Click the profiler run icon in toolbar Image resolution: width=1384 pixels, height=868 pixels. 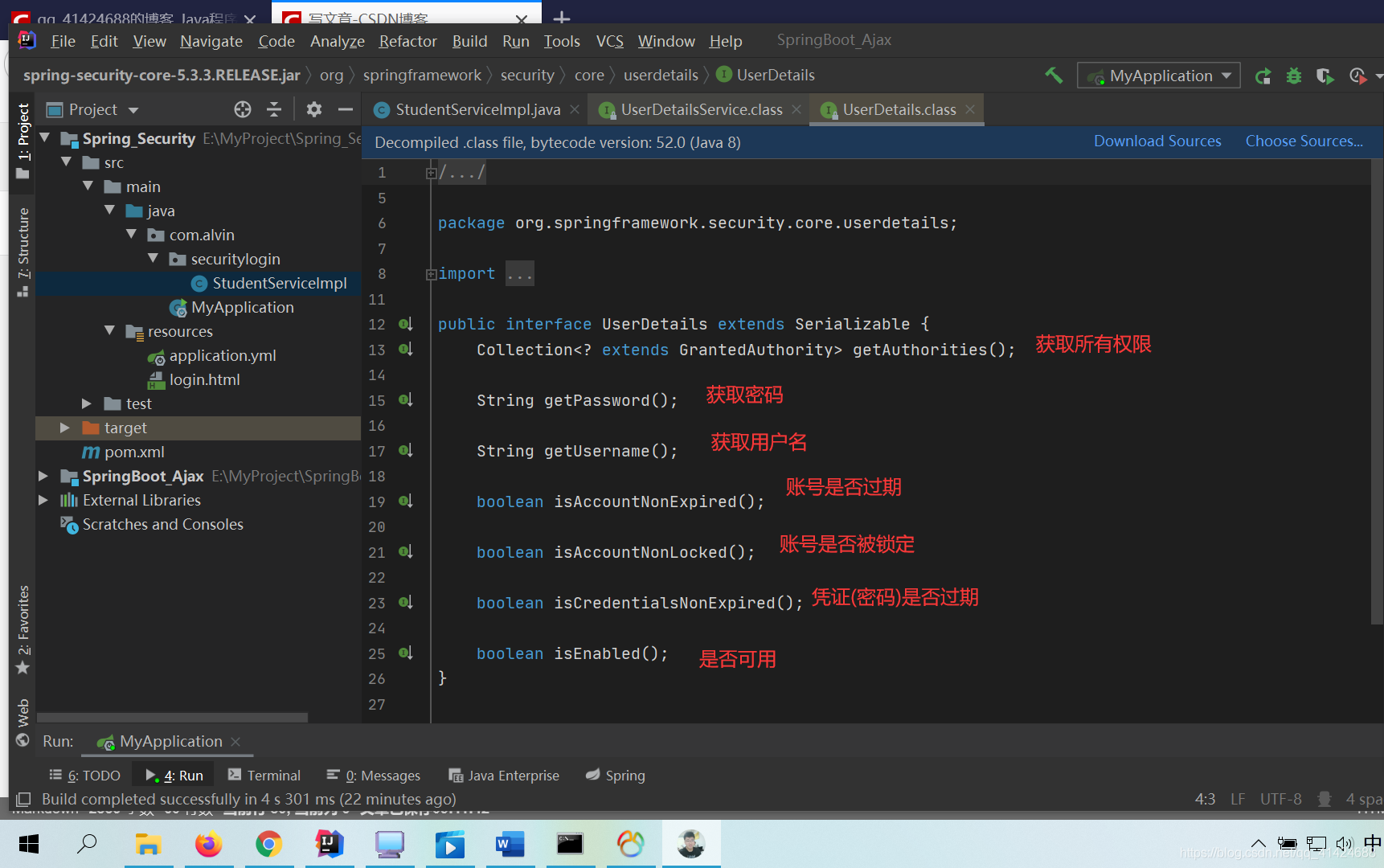click(x=1357, y=76)
